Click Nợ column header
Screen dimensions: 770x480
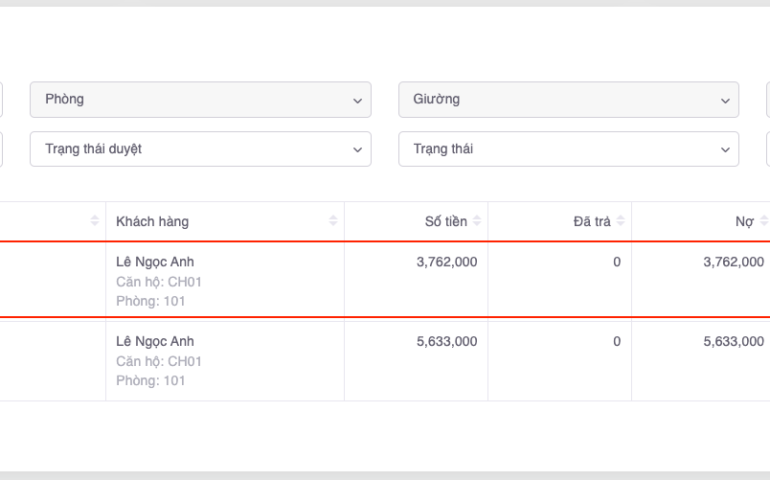pos(743,221)
